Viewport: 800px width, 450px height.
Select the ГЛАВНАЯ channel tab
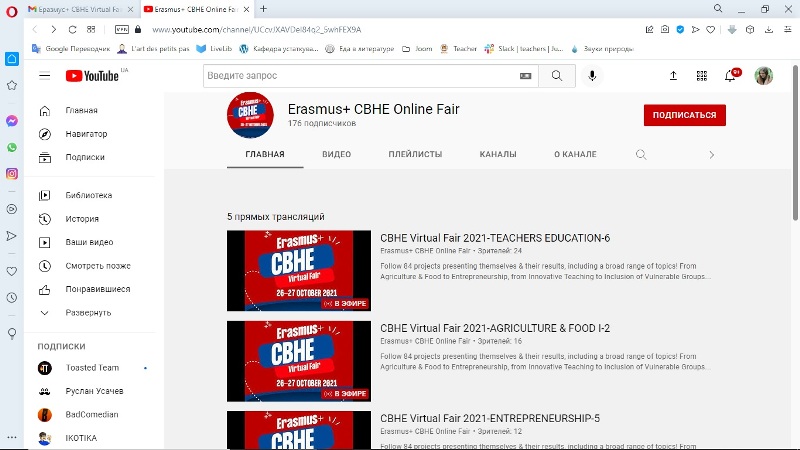coord(265,154)
